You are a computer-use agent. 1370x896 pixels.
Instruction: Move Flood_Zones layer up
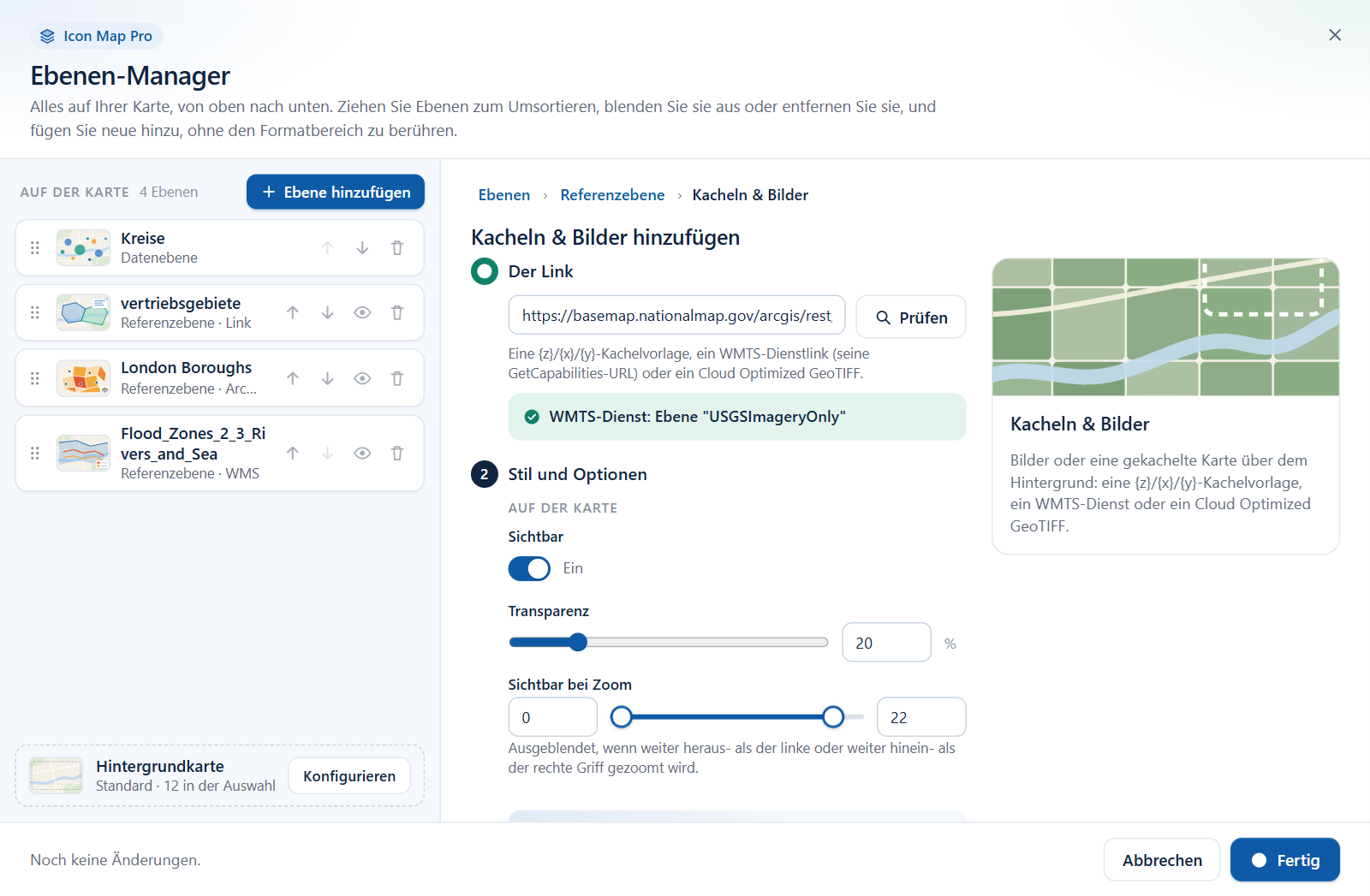(293, 453)
